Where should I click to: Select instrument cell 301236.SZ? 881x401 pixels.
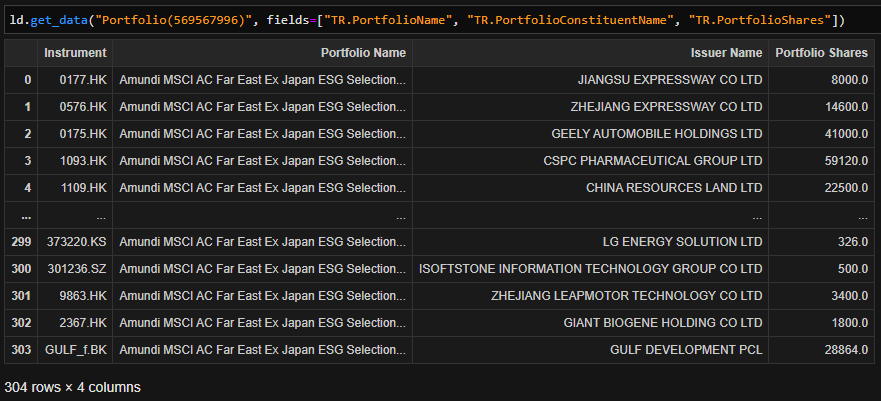(x=77, y=268)
